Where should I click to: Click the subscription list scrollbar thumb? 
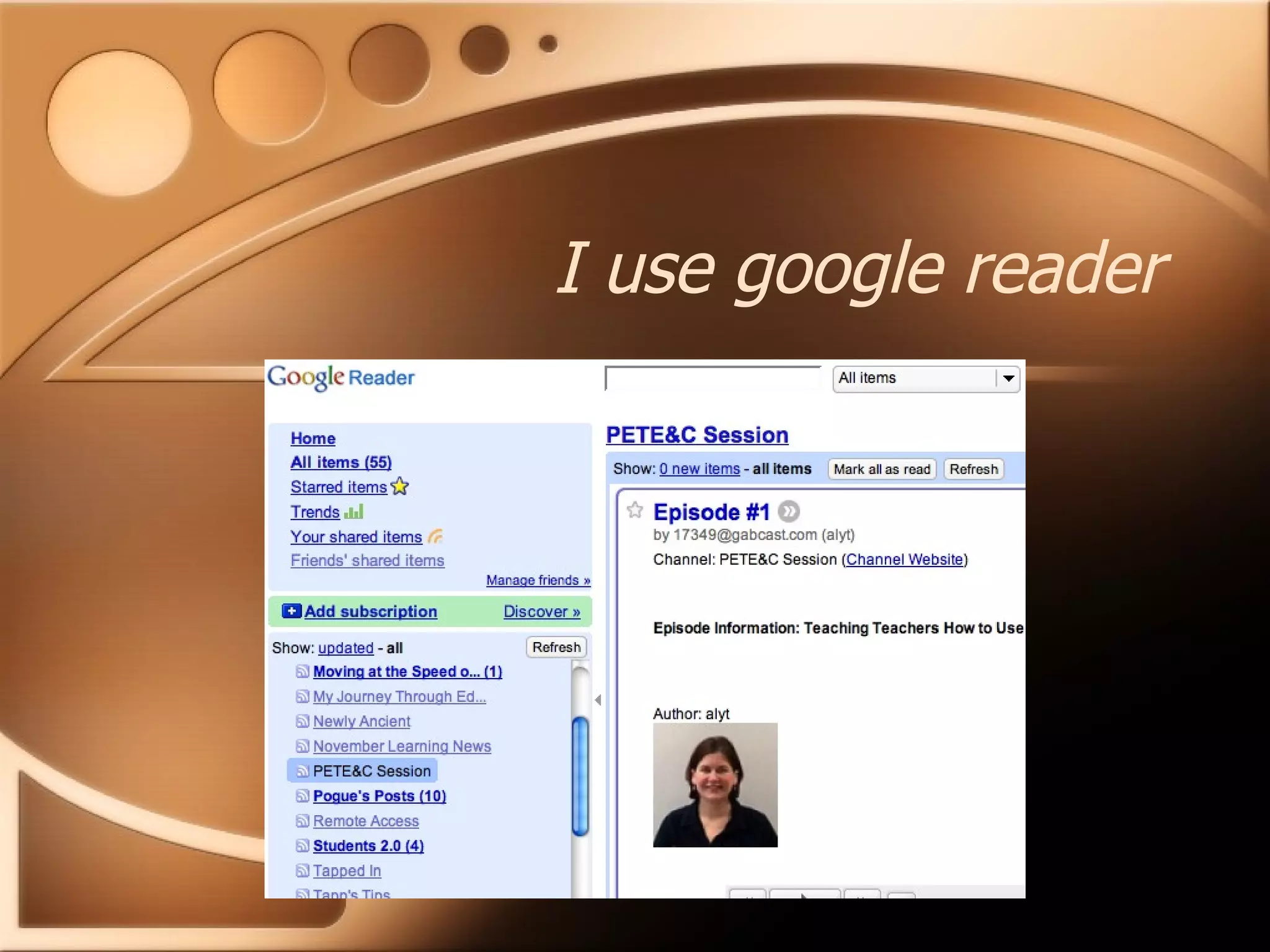[x=580, y=775]
